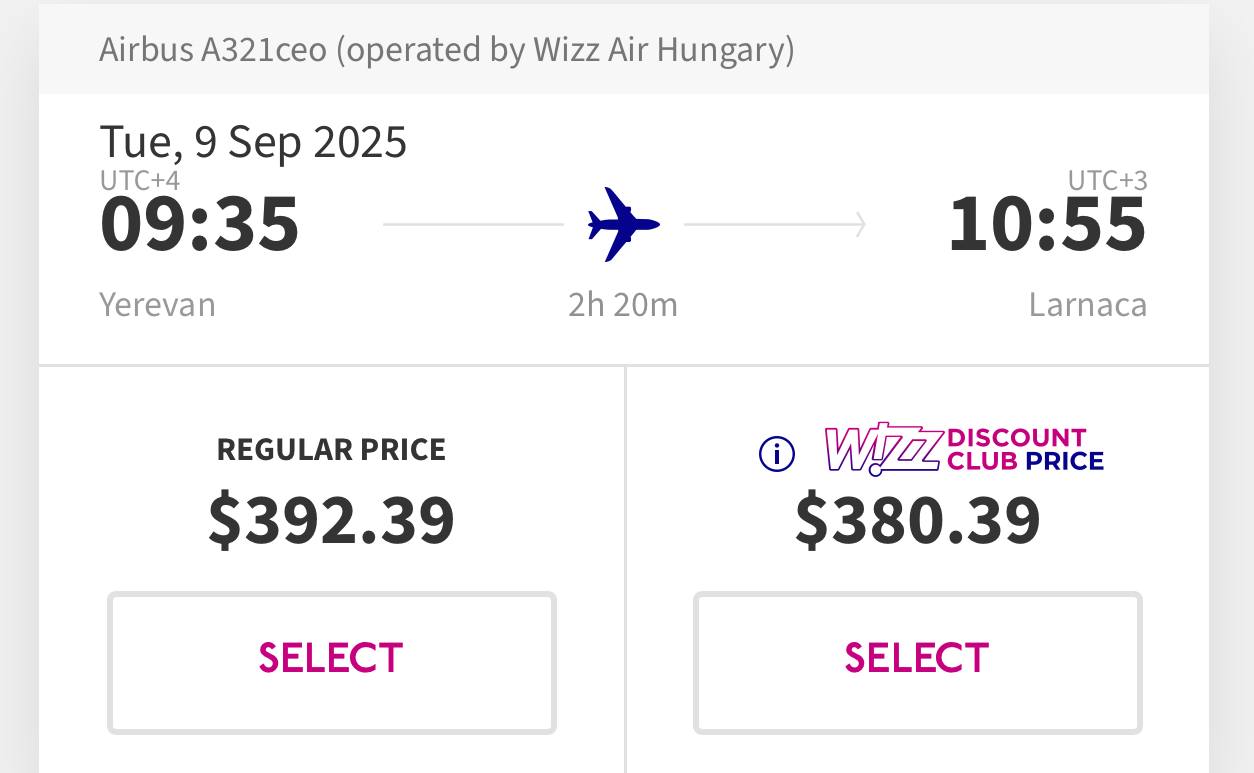Tap the Tue, 9 Sep 2025 date
Screen dimensions: 1254x773
point(253,142)
